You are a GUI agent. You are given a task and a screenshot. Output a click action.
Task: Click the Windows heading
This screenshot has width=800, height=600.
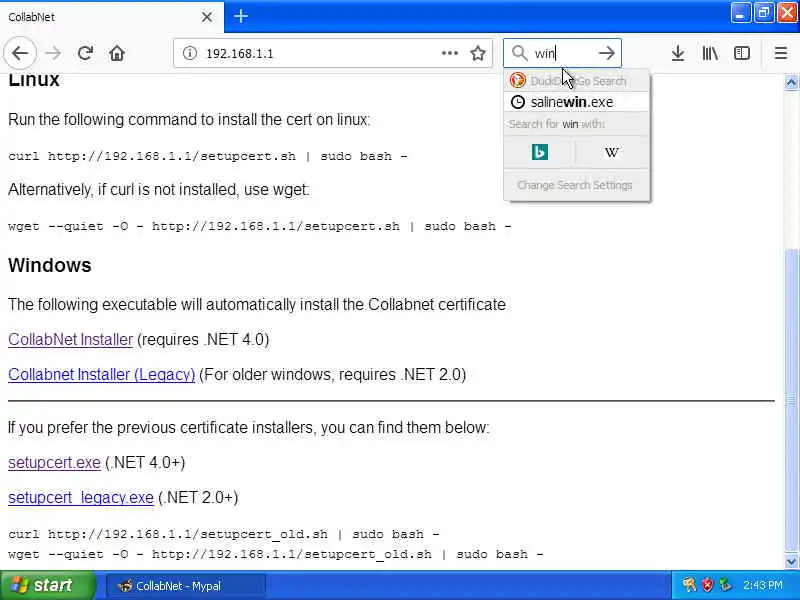[x=49, y=265]
